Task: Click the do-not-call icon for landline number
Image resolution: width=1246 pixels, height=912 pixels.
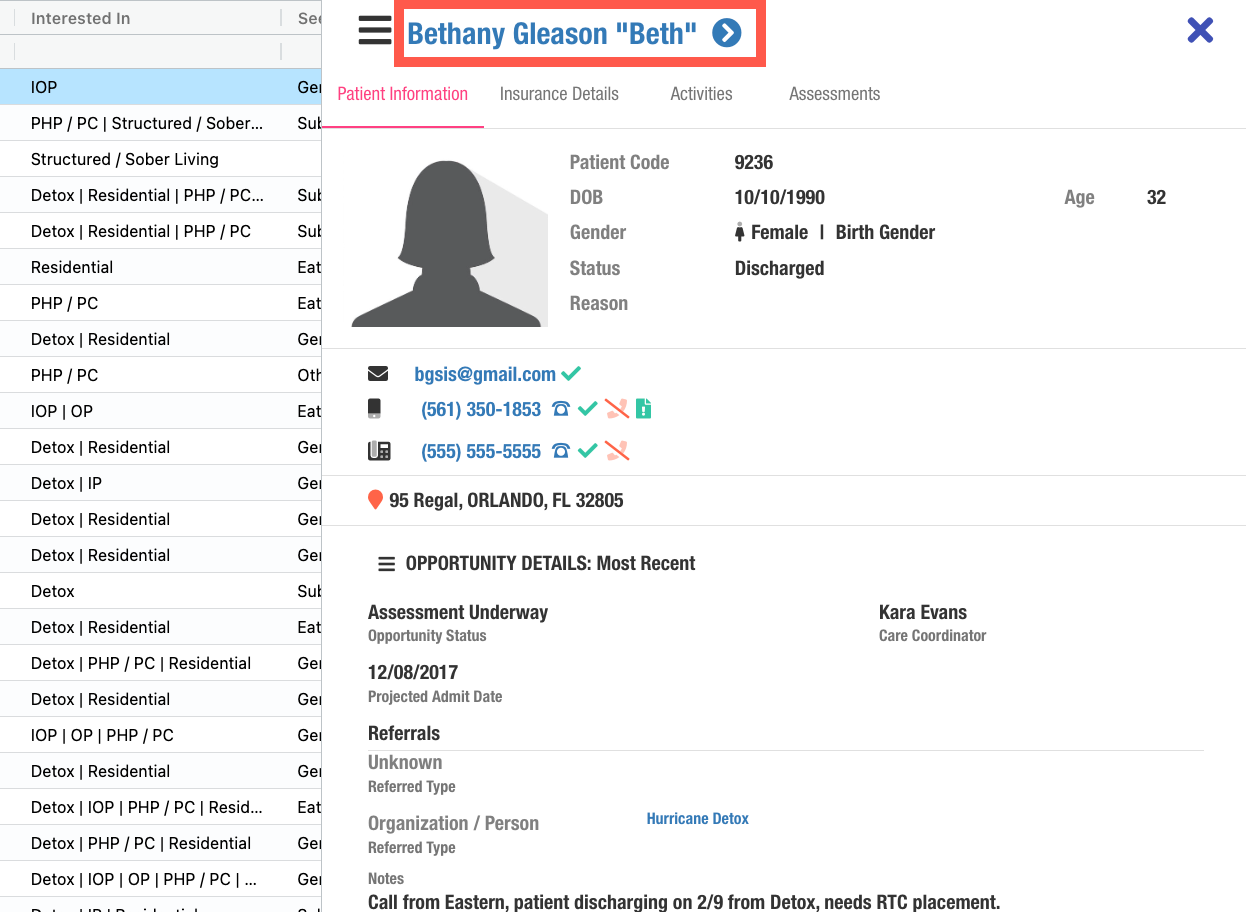Action: point(617,451)
